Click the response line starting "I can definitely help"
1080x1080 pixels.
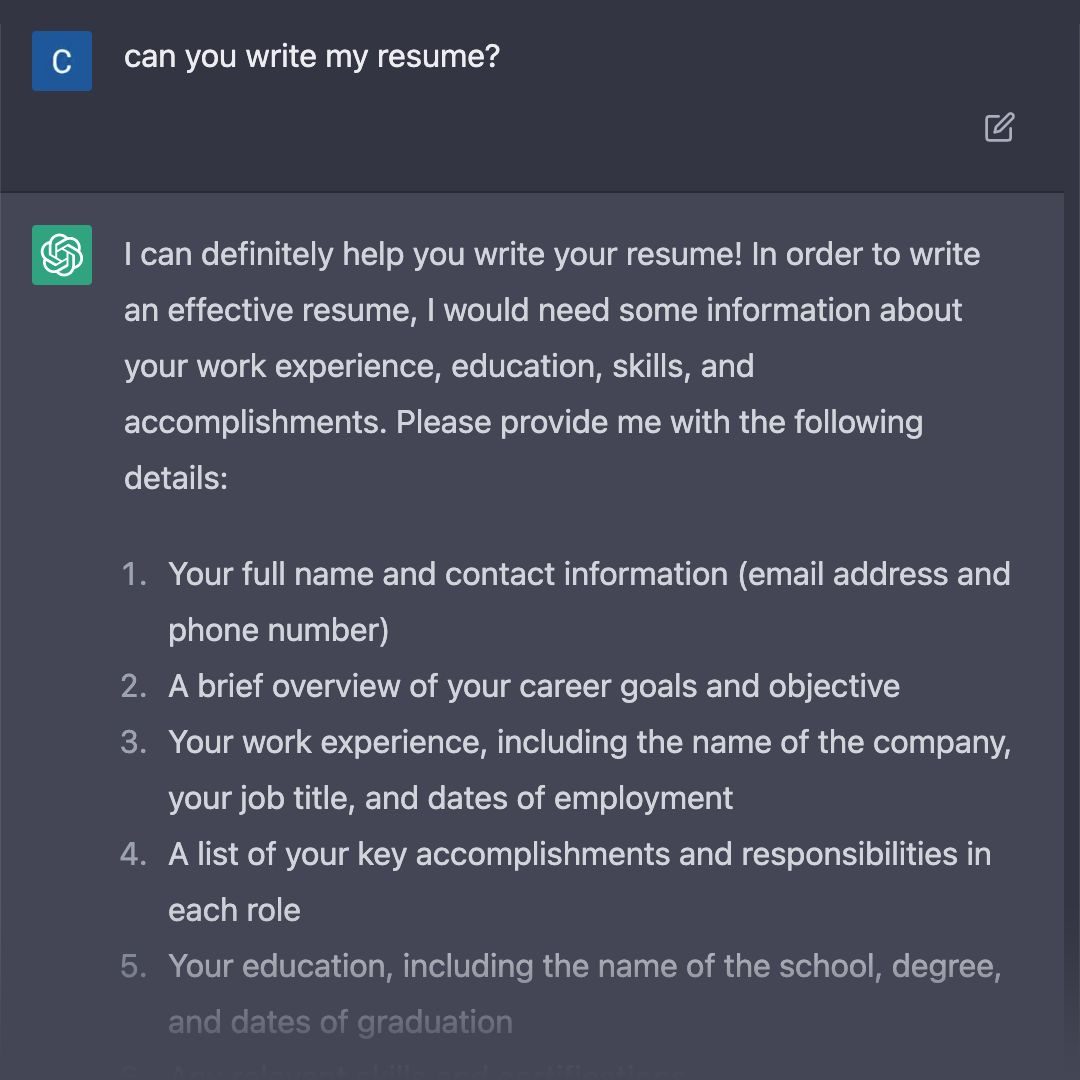coord(552,254)
